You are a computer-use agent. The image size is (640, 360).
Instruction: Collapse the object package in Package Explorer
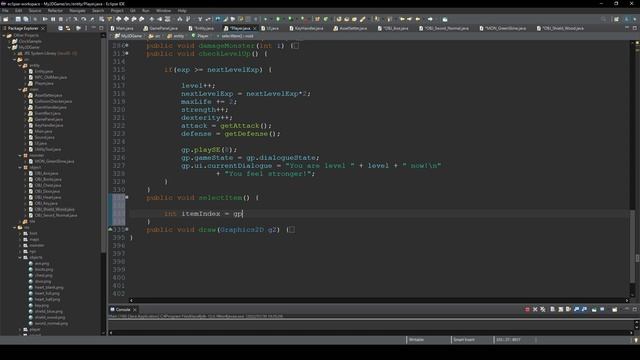tap(20, 167)
